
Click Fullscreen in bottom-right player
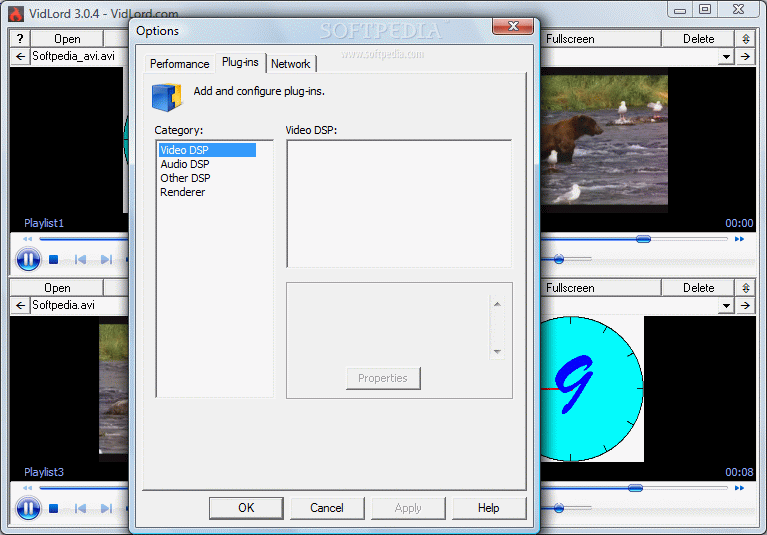click(601, 288)
